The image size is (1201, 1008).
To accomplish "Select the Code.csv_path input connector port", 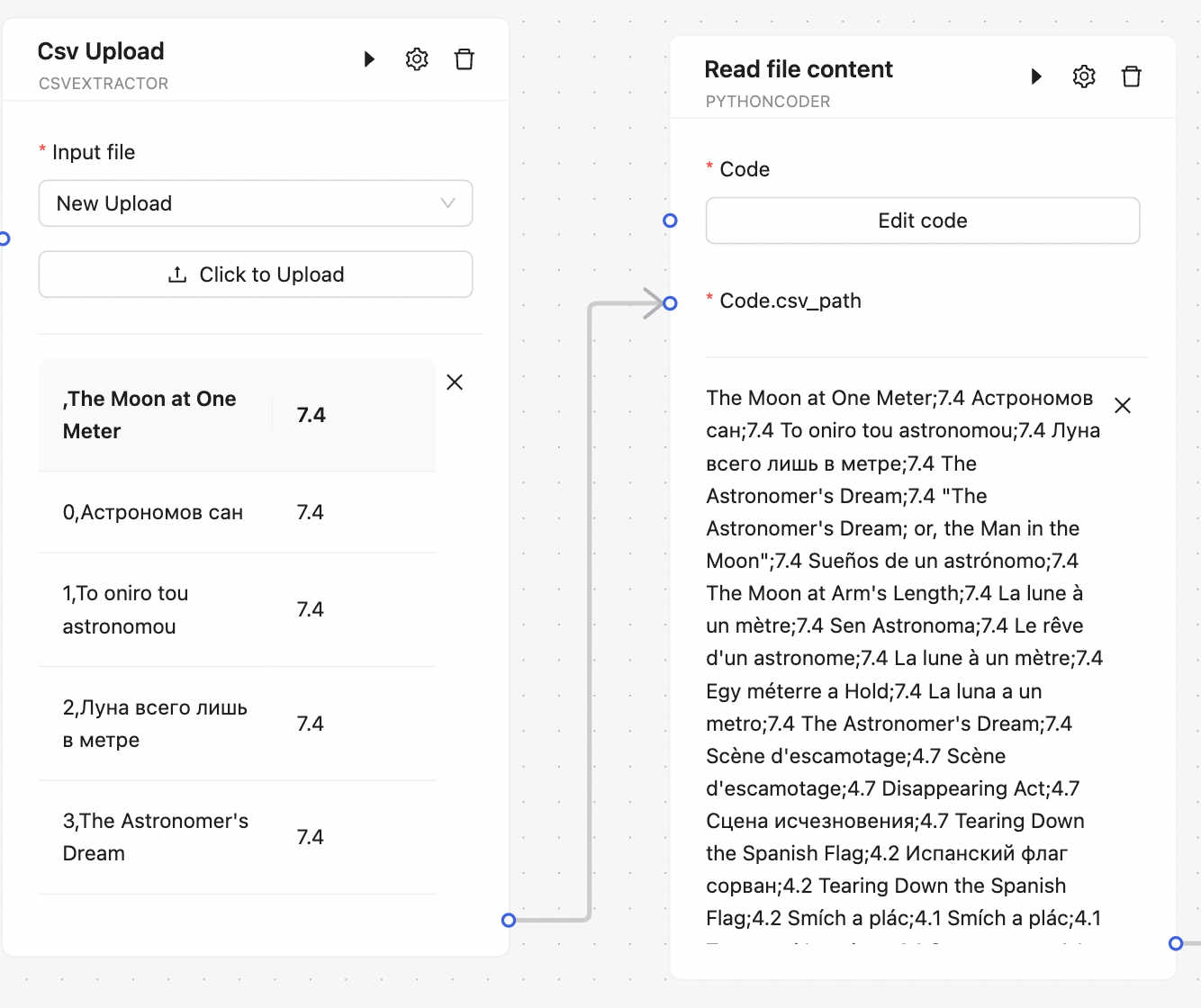I will 670,303.
